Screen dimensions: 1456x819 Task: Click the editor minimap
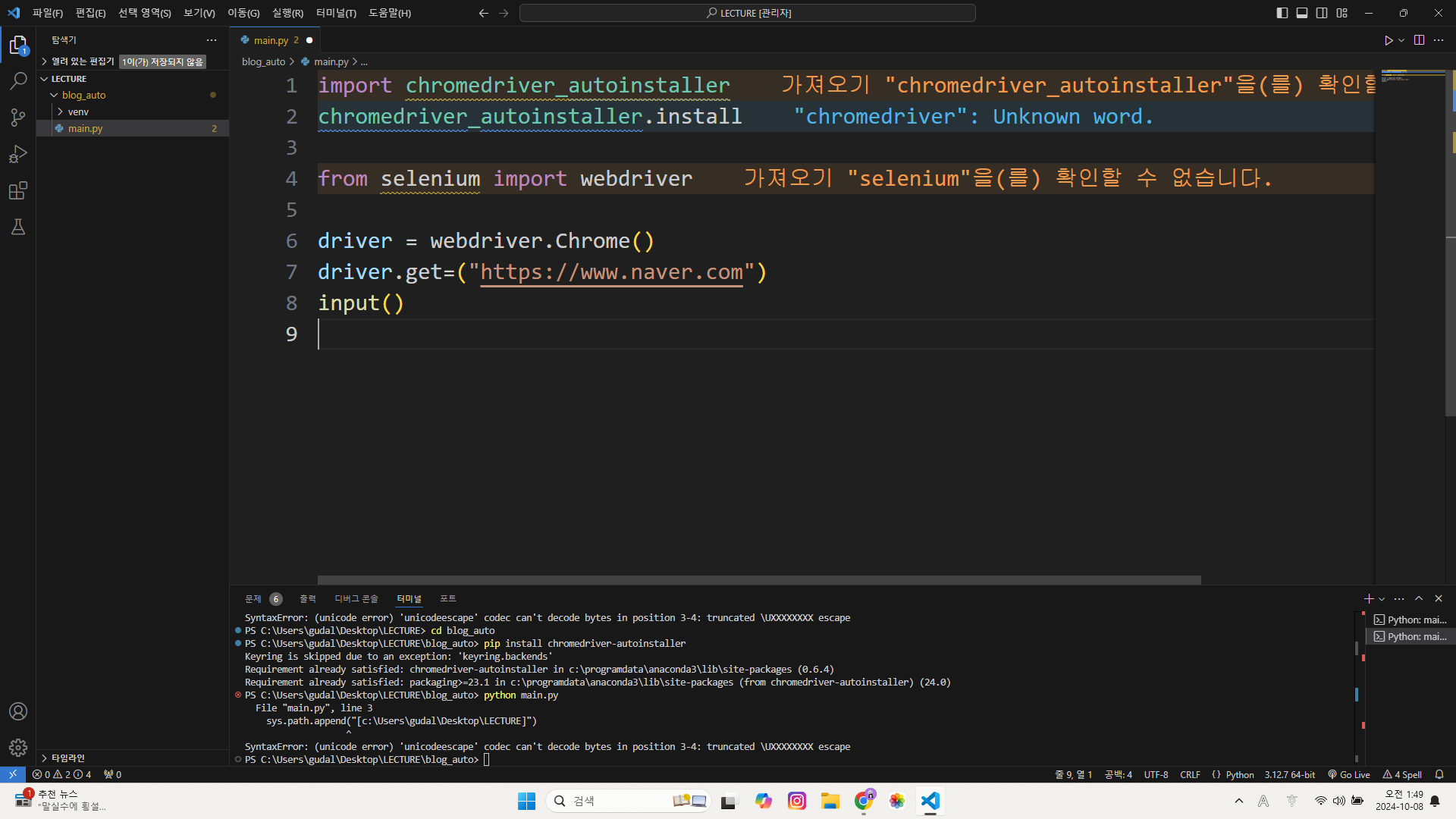(x=1412, y=76)
